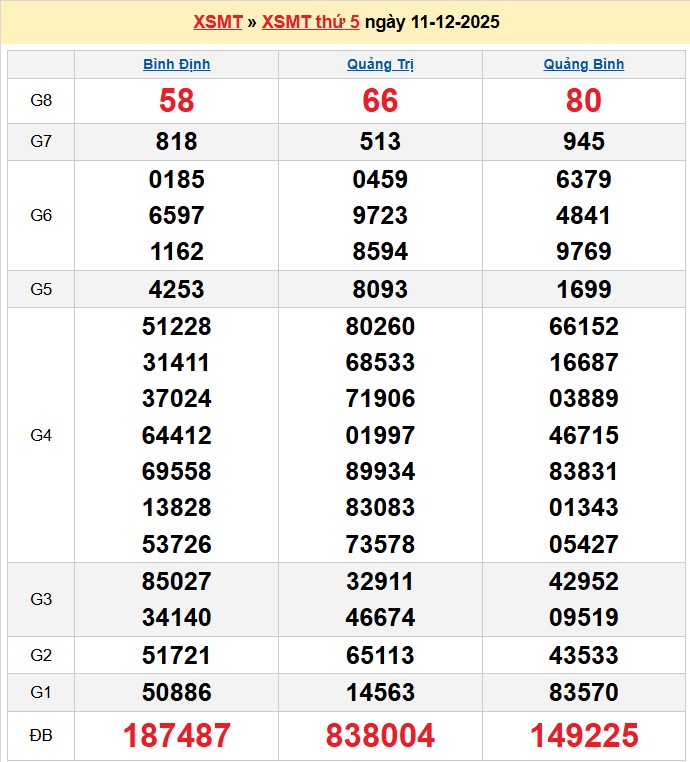Open the XSMT link in the header

coord(217,22)
